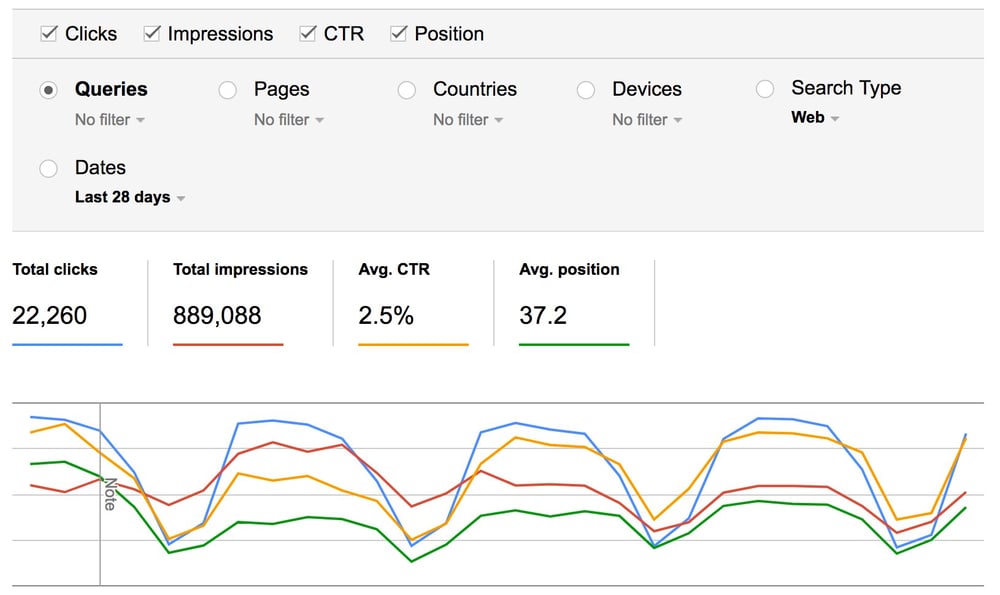Screen dimensions: 1000x595
Task: Select the Pages radio button
Action: (x=227, y=90)
